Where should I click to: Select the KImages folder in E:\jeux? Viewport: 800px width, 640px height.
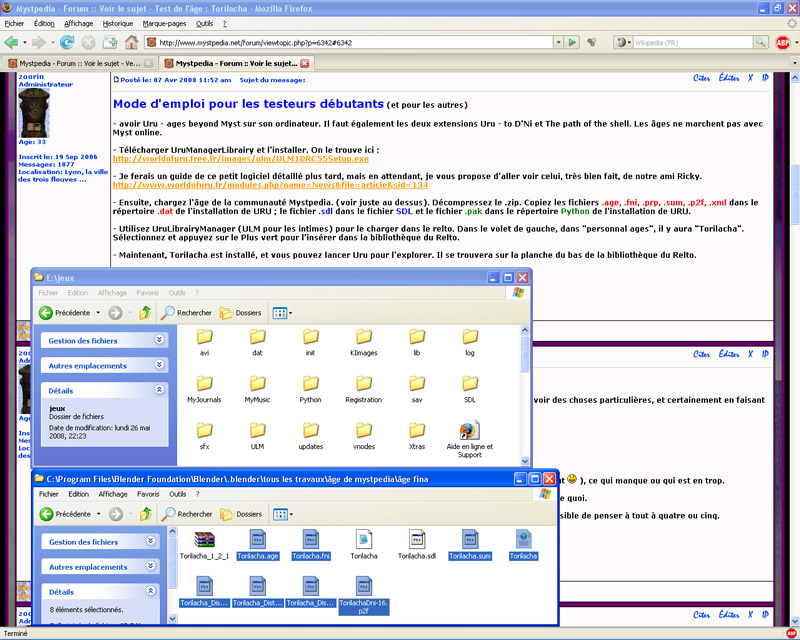[364, 342]
